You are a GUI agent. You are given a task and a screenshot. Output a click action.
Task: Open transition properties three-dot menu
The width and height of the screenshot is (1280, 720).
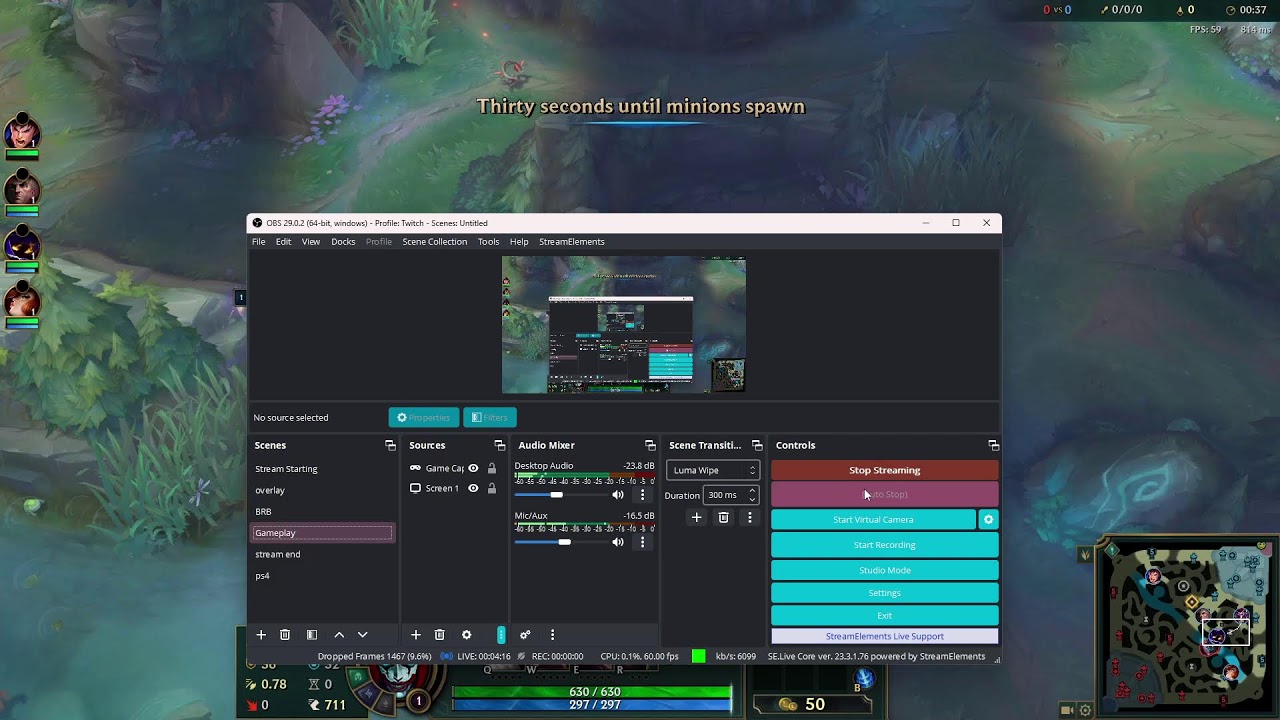pyautogui.click(x=749, y=517)
